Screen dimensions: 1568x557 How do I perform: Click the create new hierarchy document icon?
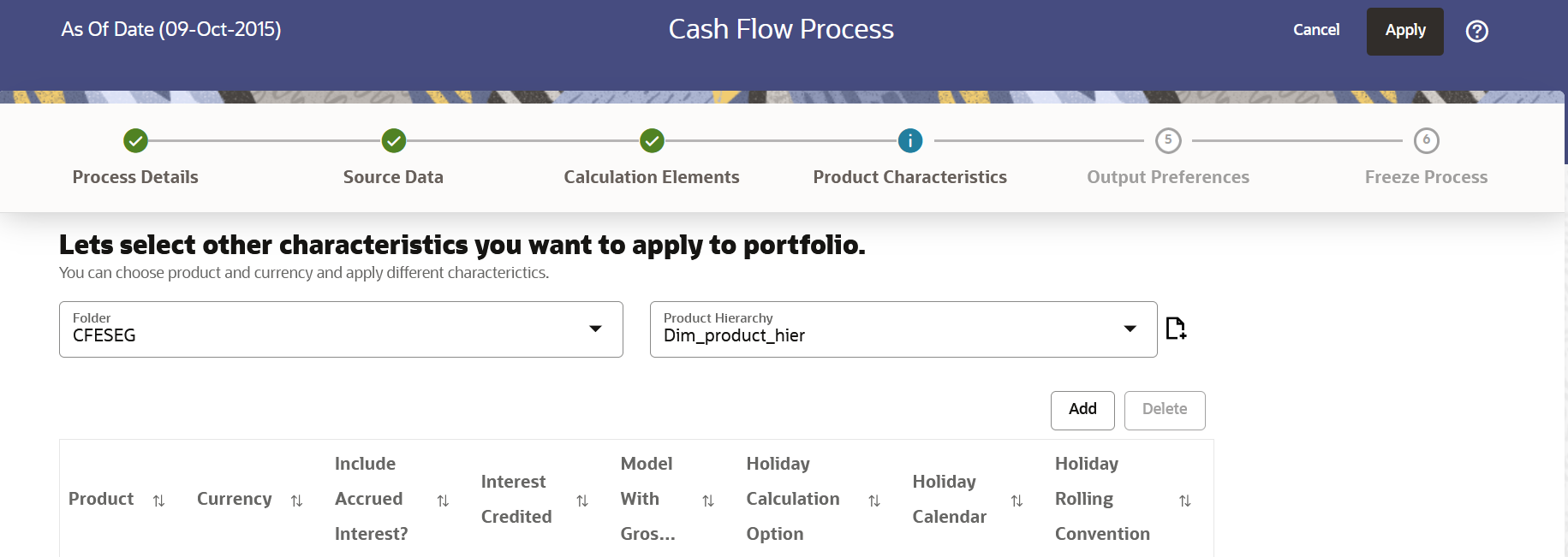pos(1177,329)
